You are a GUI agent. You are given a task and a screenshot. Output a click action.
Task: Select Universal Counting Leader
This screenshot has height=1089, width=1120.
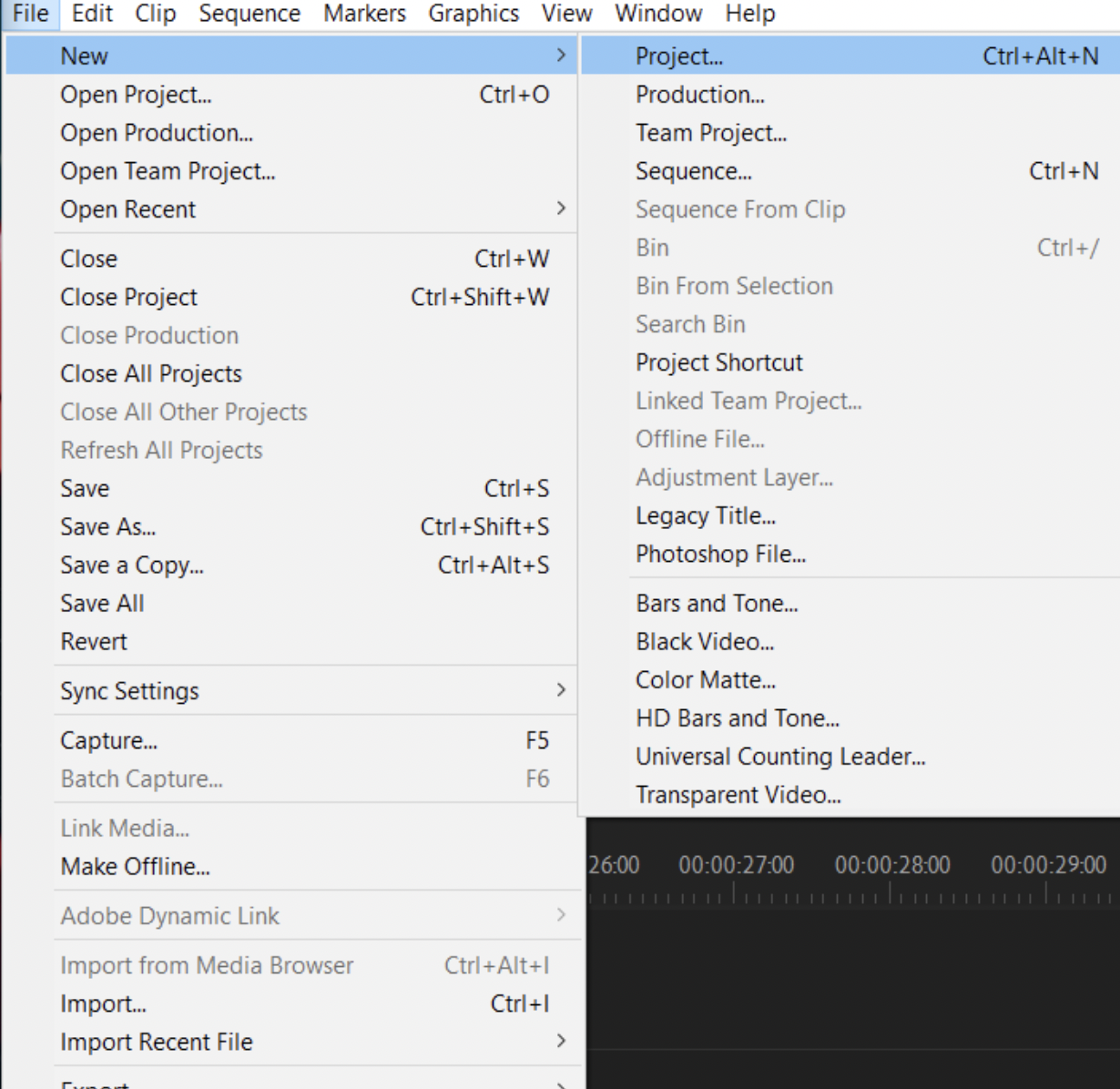click(850, 756)
